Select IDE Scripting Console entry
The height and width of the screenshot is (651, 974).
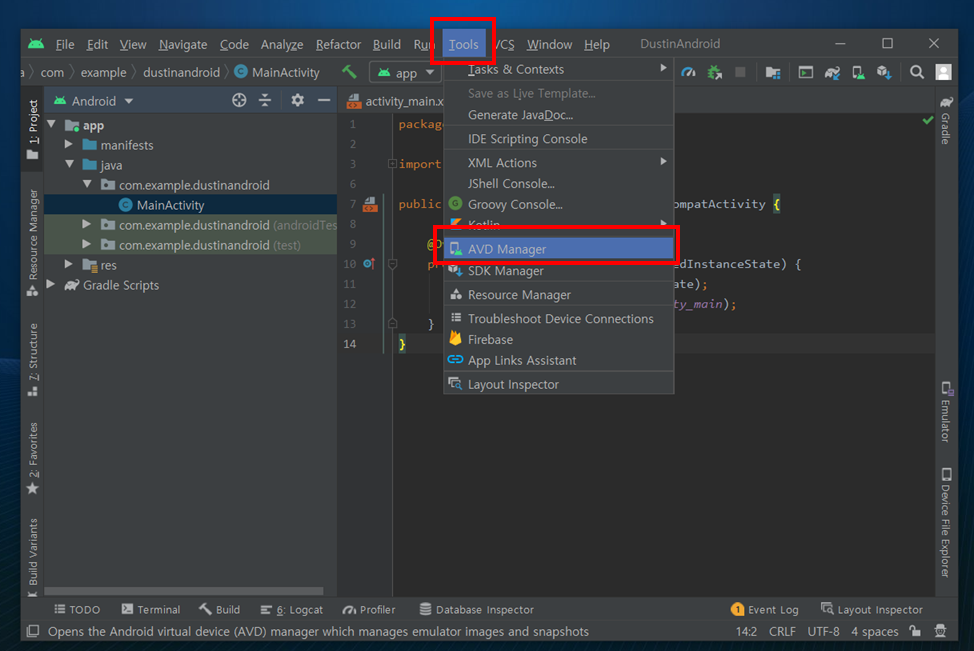559,139
